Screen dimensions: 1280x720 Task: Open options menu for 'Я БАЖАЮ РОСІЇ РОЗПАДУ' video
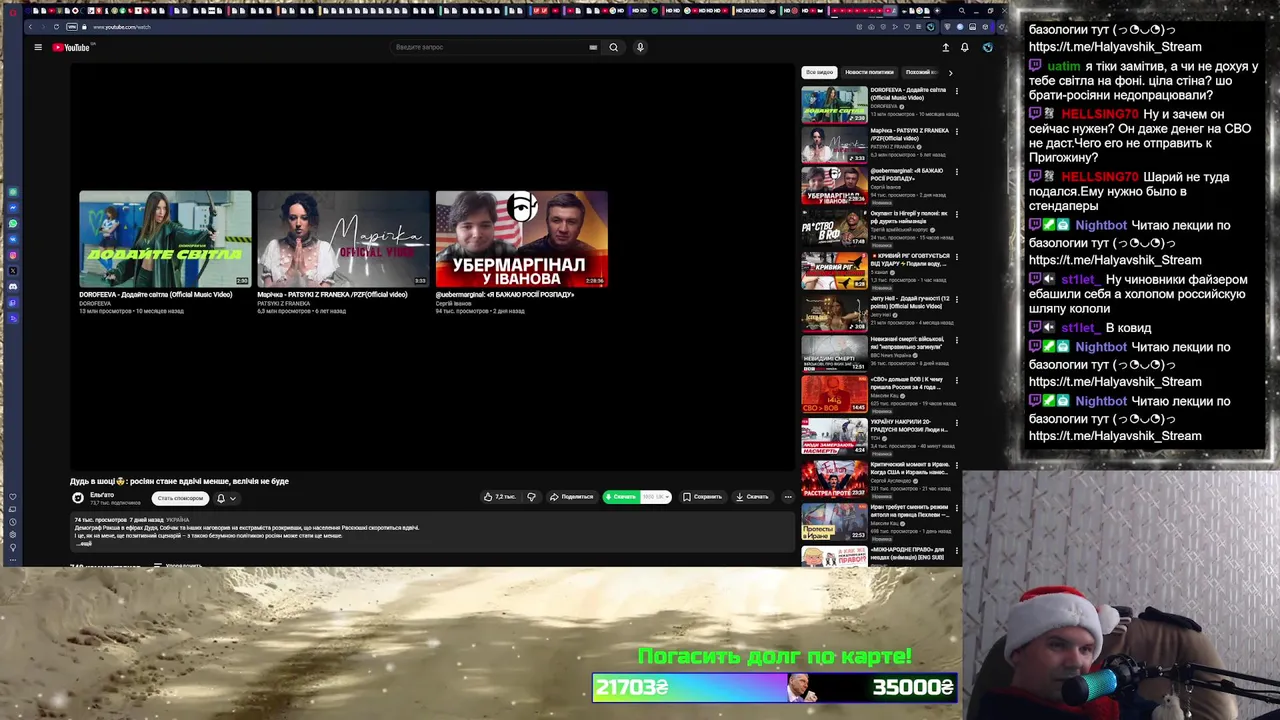pyautogui.click(x=957, y=172)
